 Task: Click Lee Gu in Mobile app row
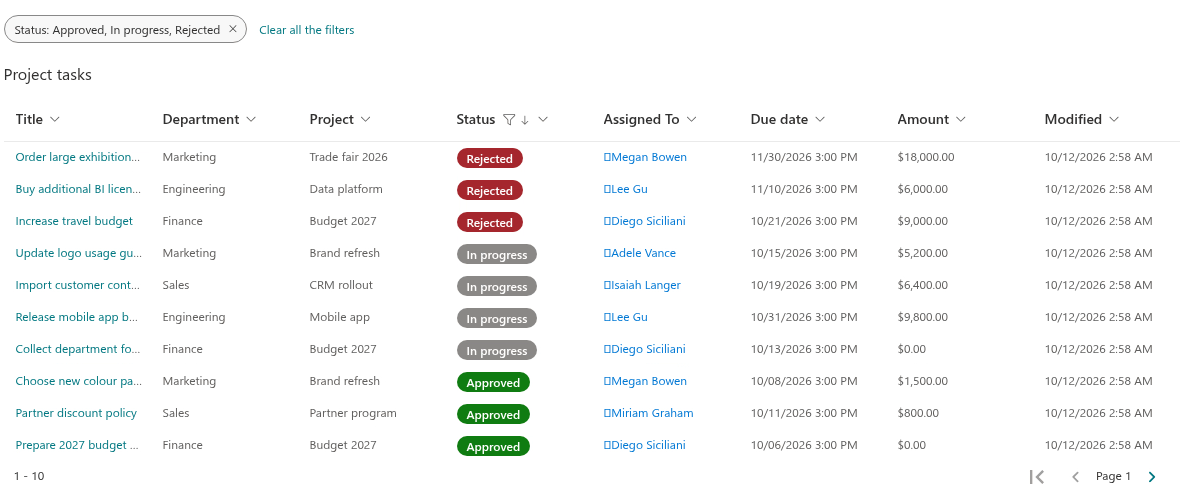[626, 317]
